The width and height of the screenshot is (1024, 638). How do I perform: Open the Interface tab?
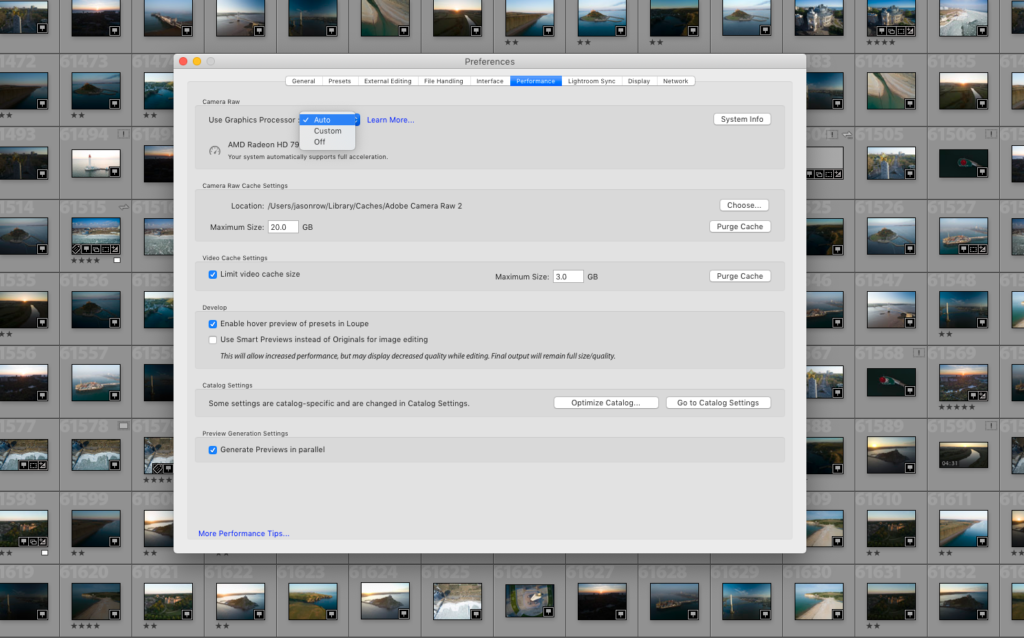coord(490,81)
